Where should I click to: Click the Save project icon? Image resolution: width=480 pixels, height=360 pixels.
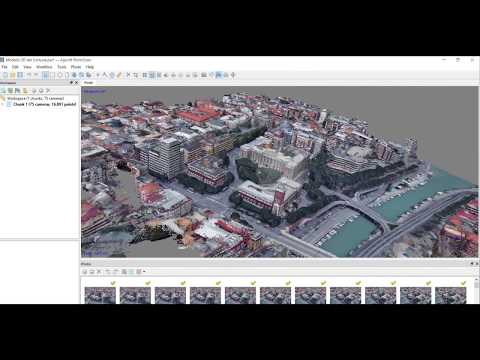(x=20, y=75)
